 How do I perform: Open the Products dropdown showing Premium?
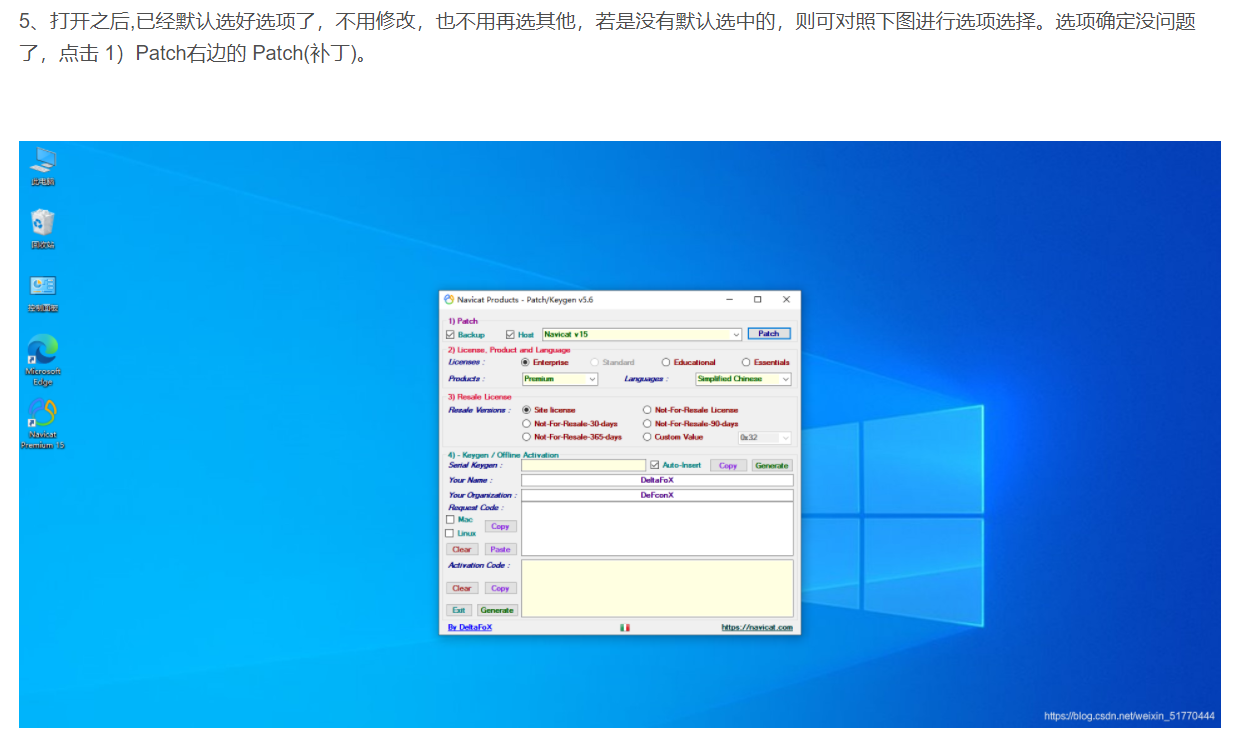click(560, 379)
